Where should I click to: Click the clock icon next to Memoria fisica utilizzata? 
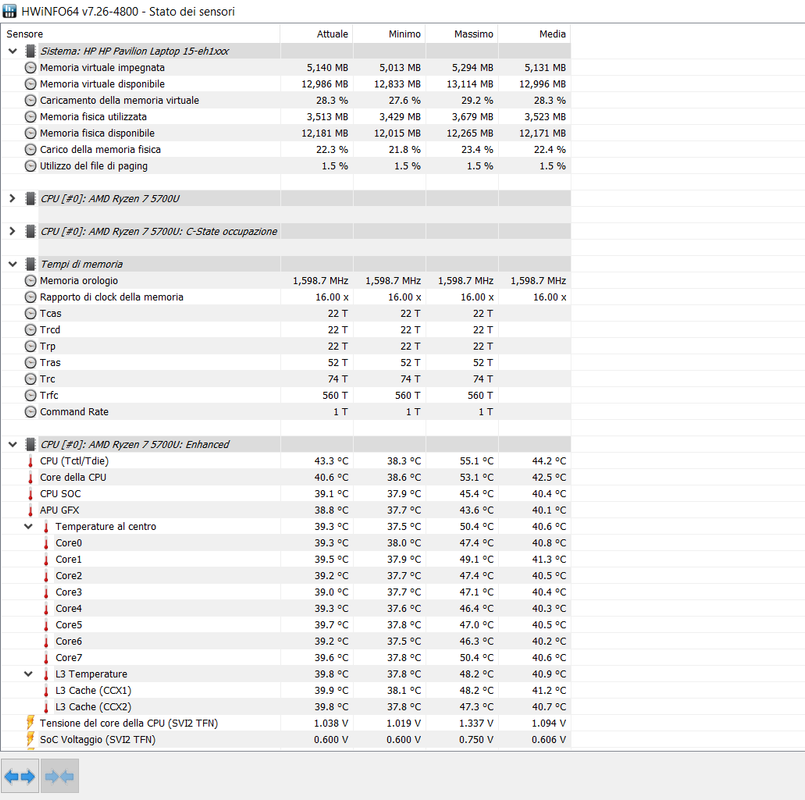pos(31,117)
